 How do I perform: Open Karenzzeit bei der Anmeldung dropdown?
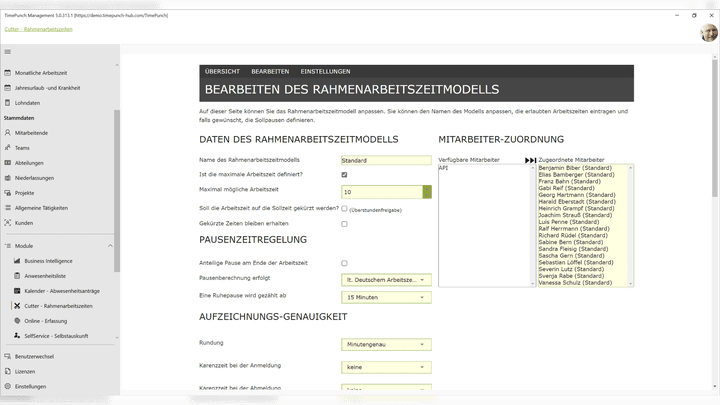(386, 367)
